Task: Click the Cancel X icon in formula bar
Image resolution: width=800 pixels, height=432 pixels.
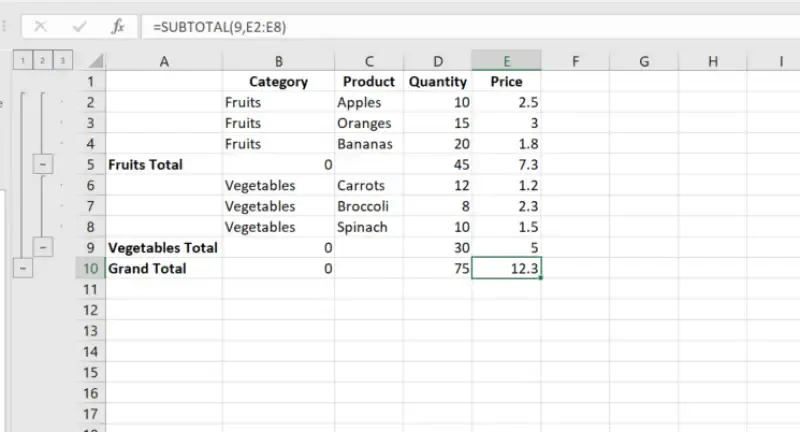Action: 41,27
